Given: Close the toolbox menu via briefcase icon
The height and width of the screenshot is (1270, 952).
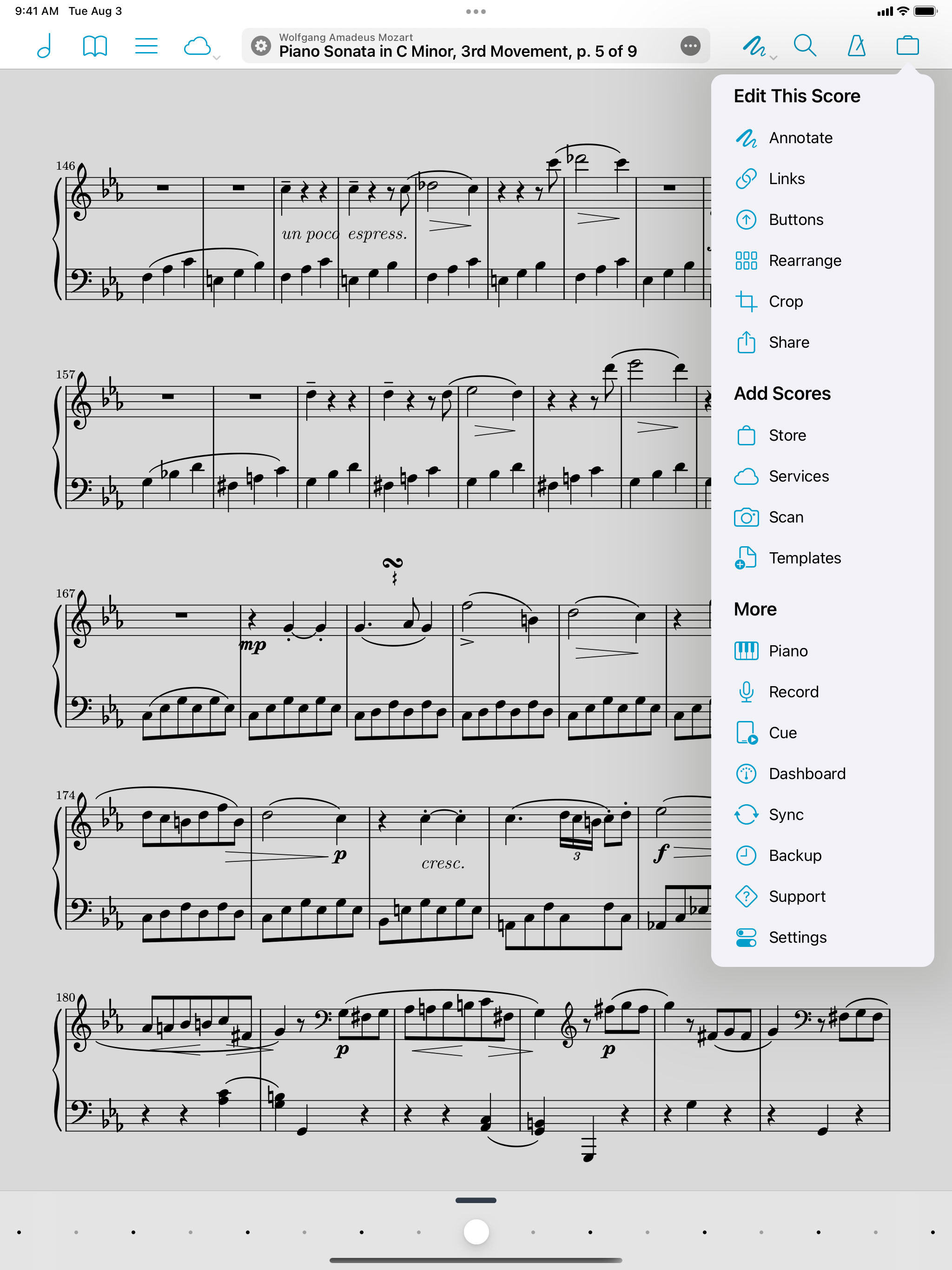Looking at the screenshot, I should click(907, 46).
